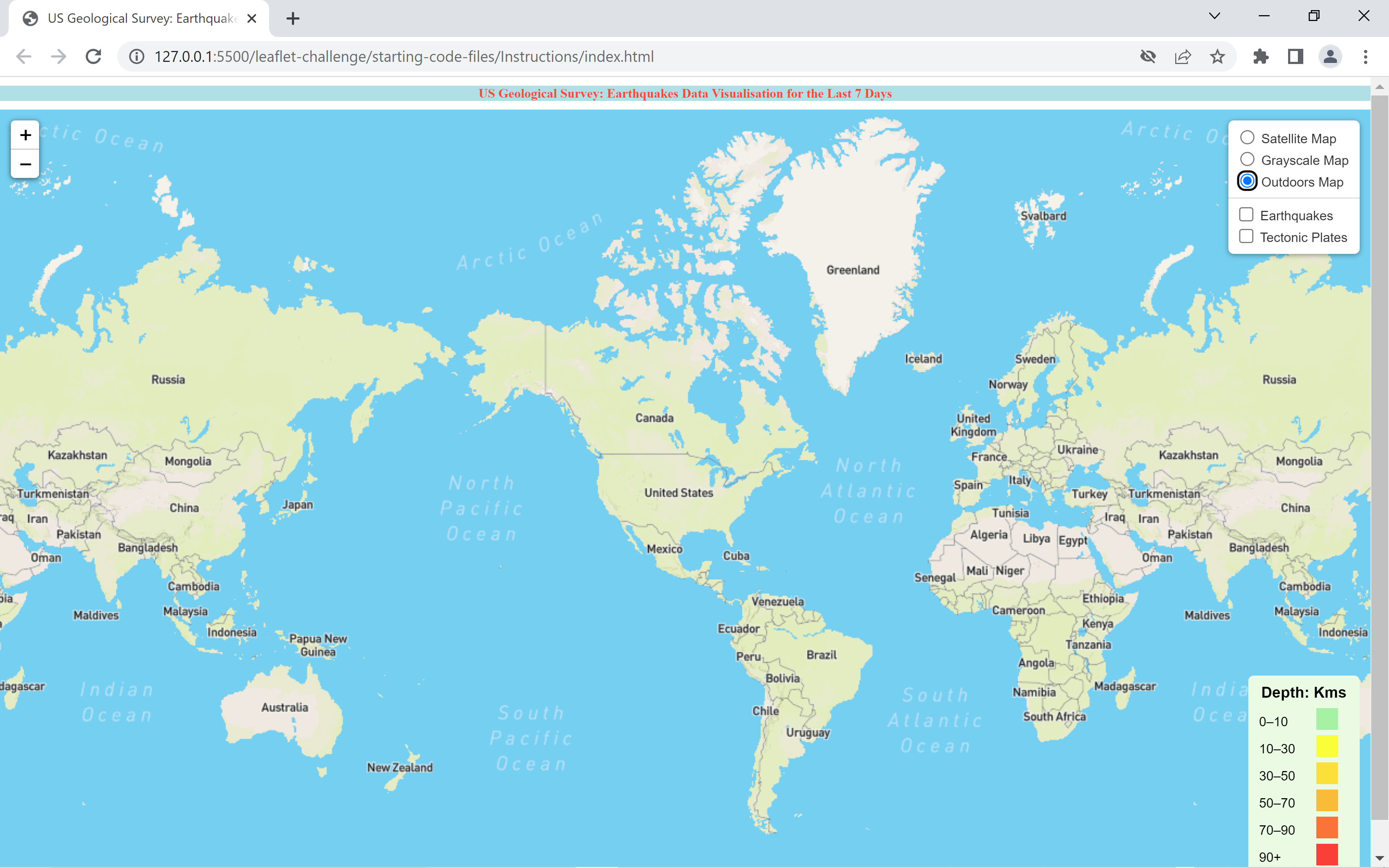Click the red page title heading

point(685,94)
